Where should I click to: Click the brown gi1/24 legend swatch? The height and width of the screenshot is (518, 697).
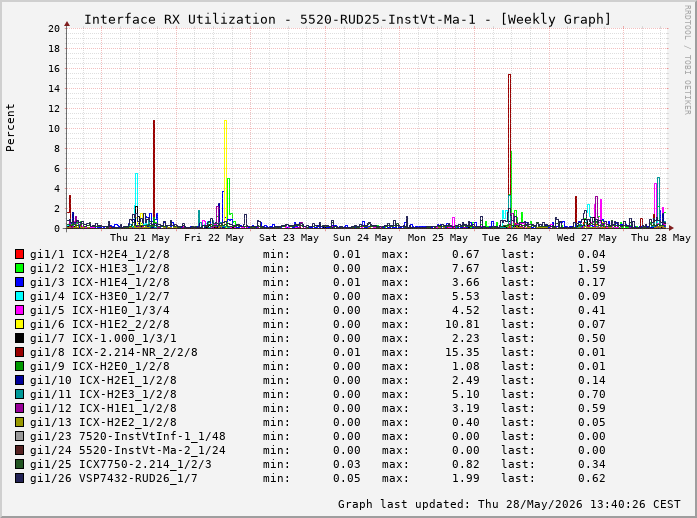20,450
